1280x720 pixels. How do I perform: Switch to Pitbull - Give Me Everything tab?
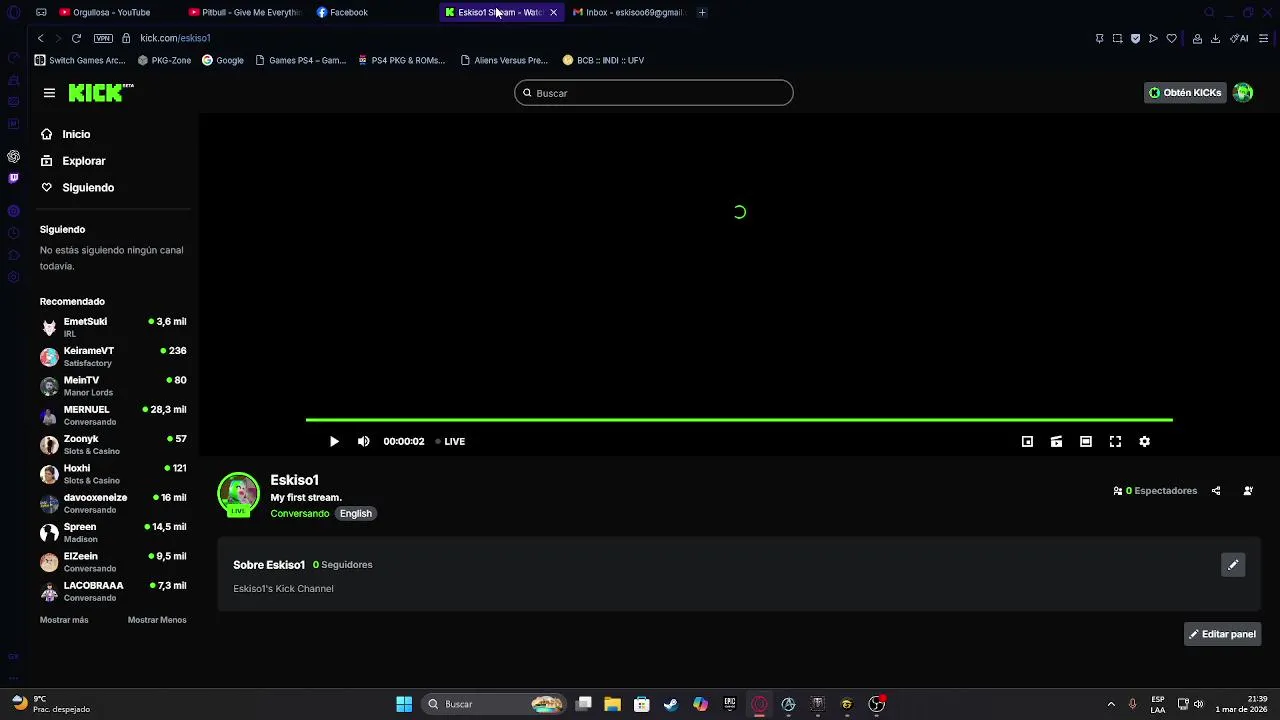(x=246, y=12)
